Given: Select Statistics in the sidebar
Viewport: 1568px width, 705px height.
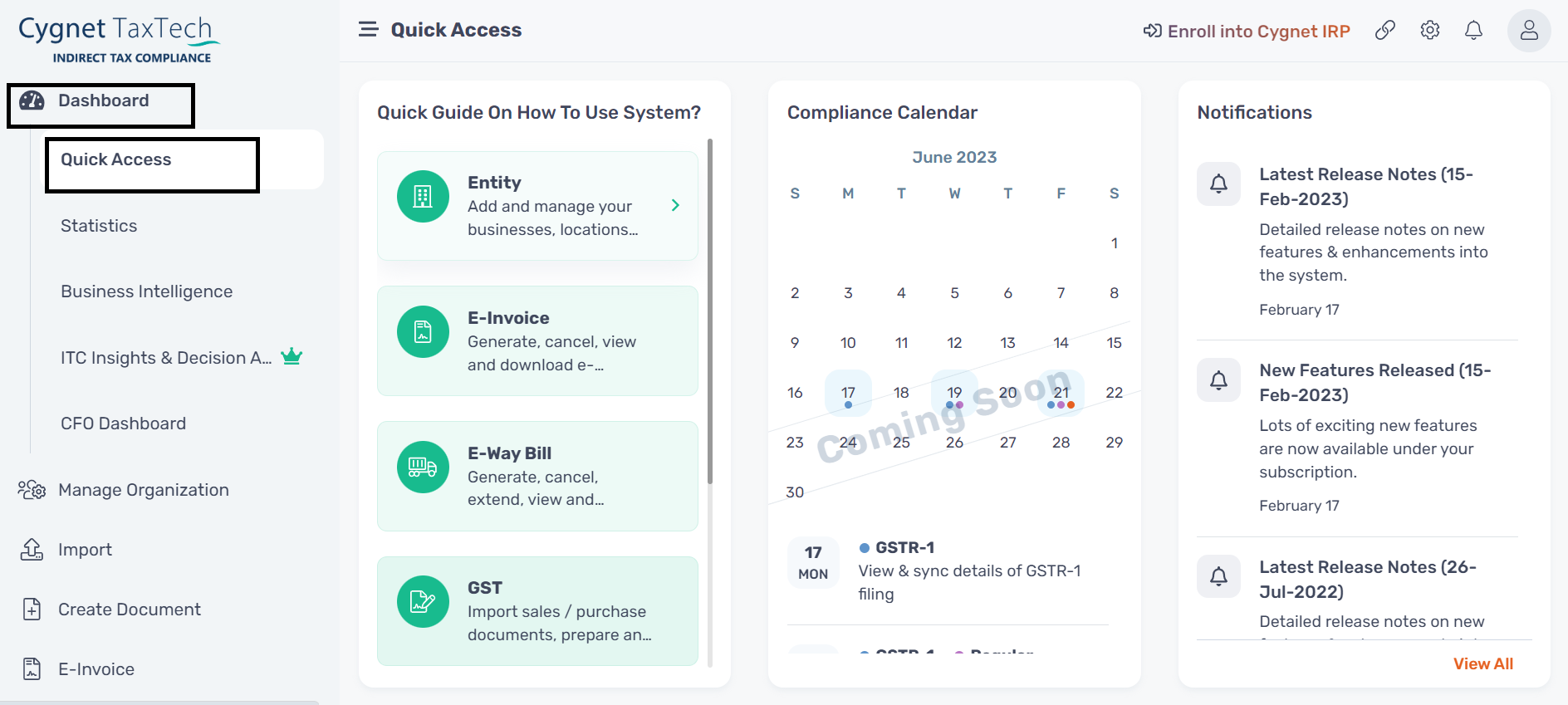Looking at the screenshot, I should point(99,226).
